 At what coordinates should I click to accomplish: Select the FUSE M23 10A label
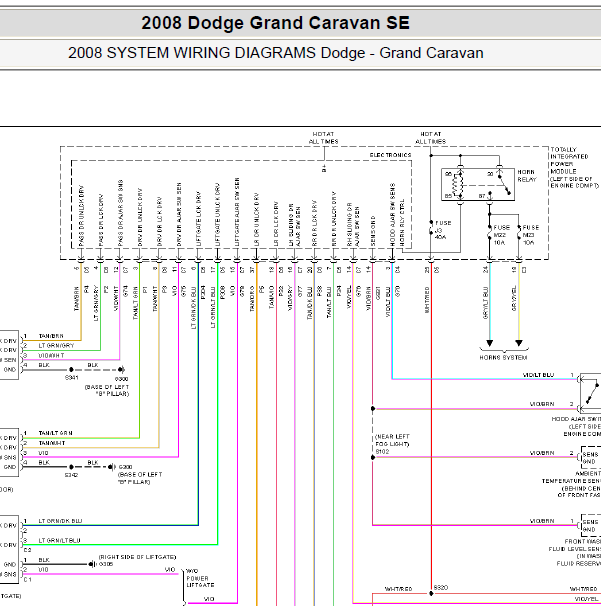tap(530, 235)
